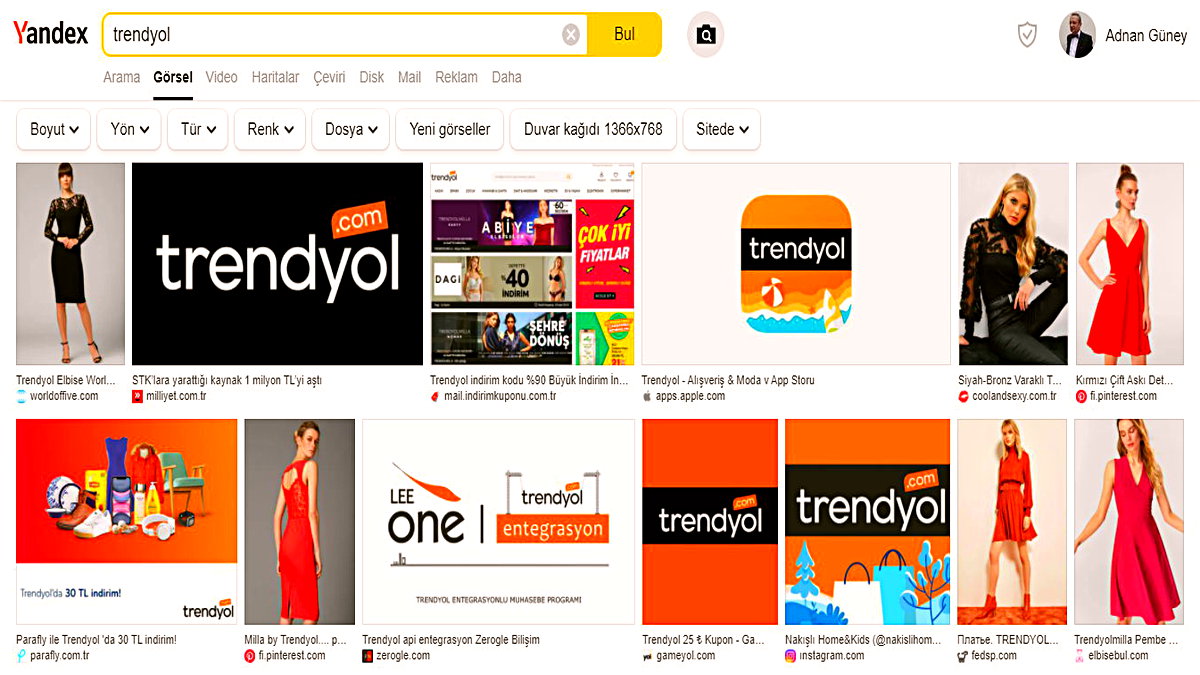Open the Daha more menu

pos(506,77)
